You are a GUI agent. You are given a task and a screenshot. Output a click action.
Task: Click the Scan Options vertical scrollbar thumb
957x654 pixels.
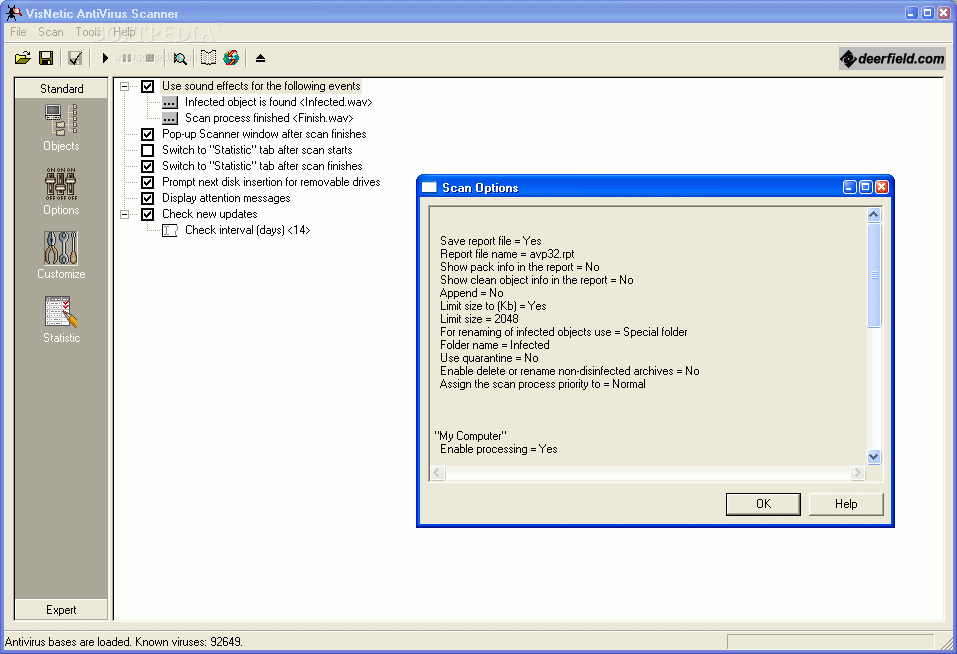[874, 275]
